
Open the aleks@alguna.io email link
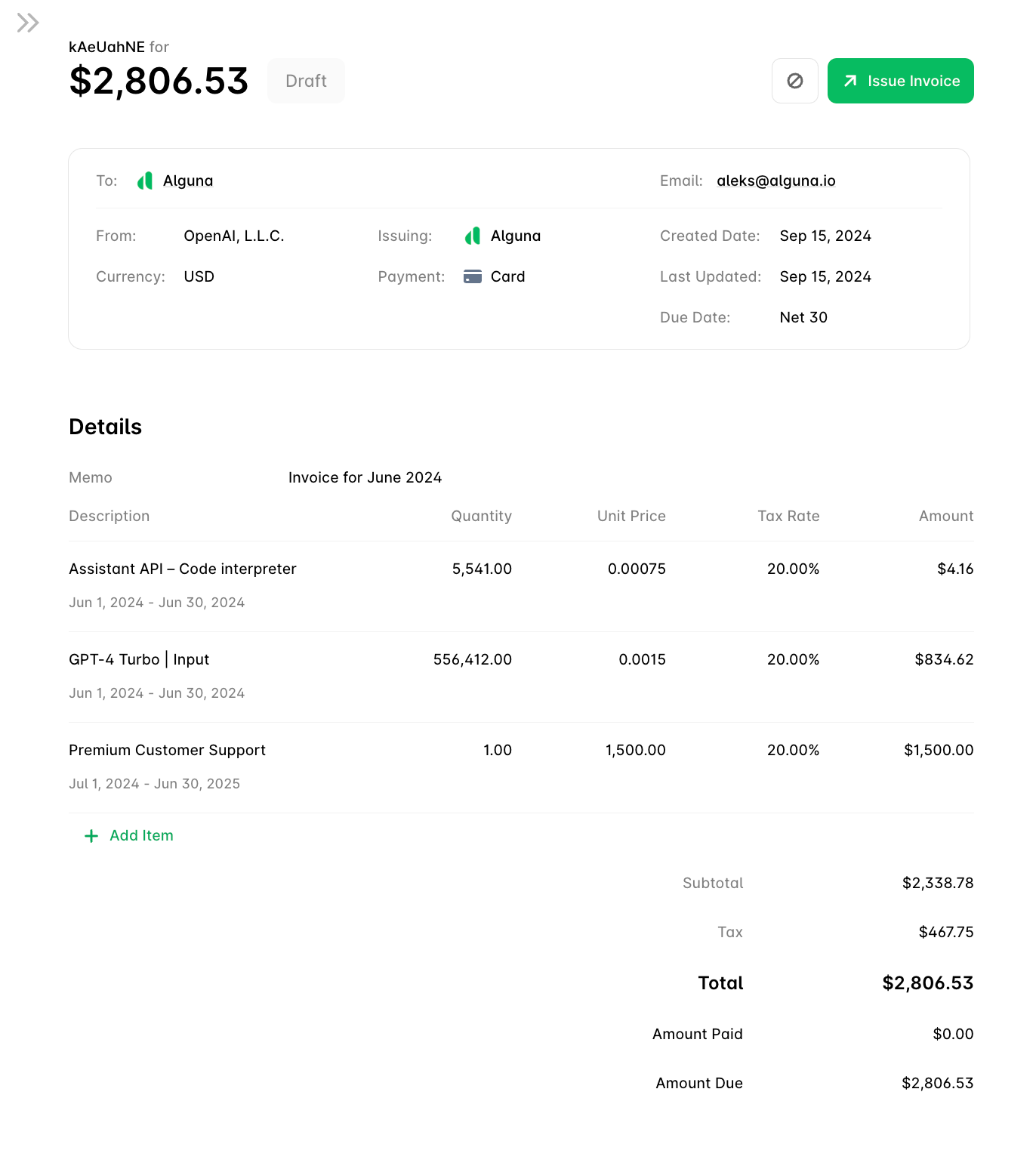tap(776, 180)
